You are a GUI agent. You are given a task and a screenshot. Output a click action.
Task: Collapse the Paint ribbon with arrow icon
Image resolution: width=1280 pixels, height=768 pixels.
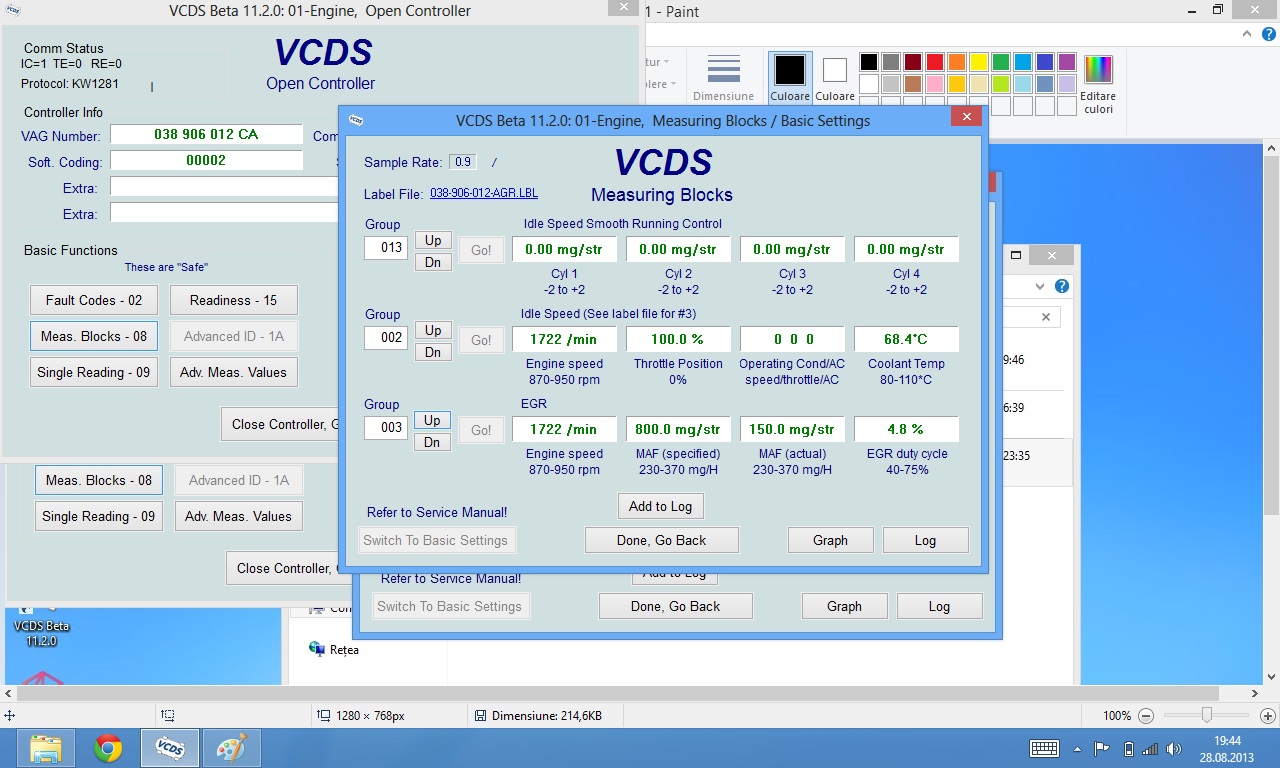point(1245,33)
